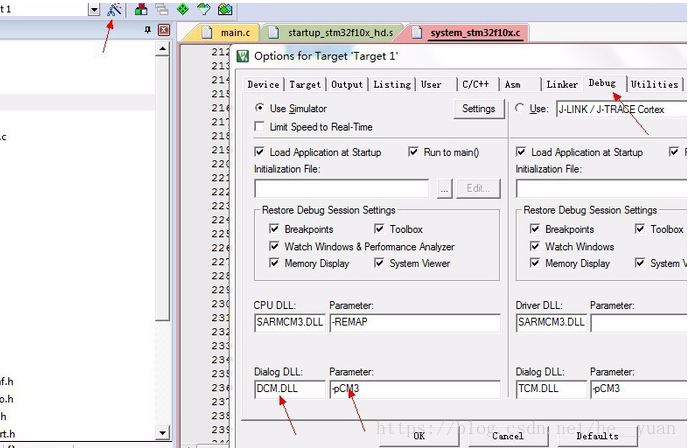Open the User options tab
This screenshot has width=694, height=448.
point(431,84)
